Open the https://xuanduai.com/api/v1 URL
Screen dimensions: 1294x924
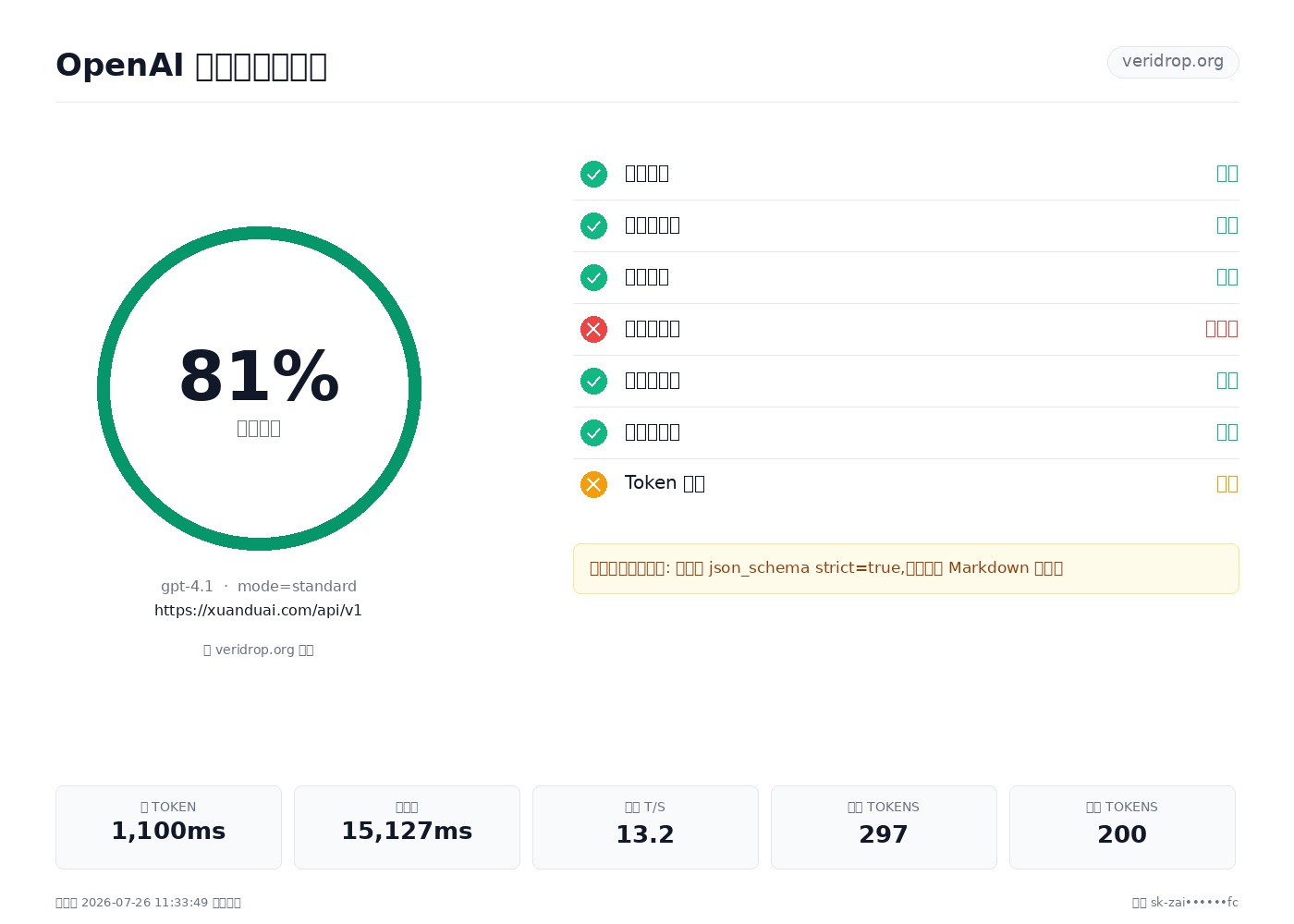[x=258, y=611]
